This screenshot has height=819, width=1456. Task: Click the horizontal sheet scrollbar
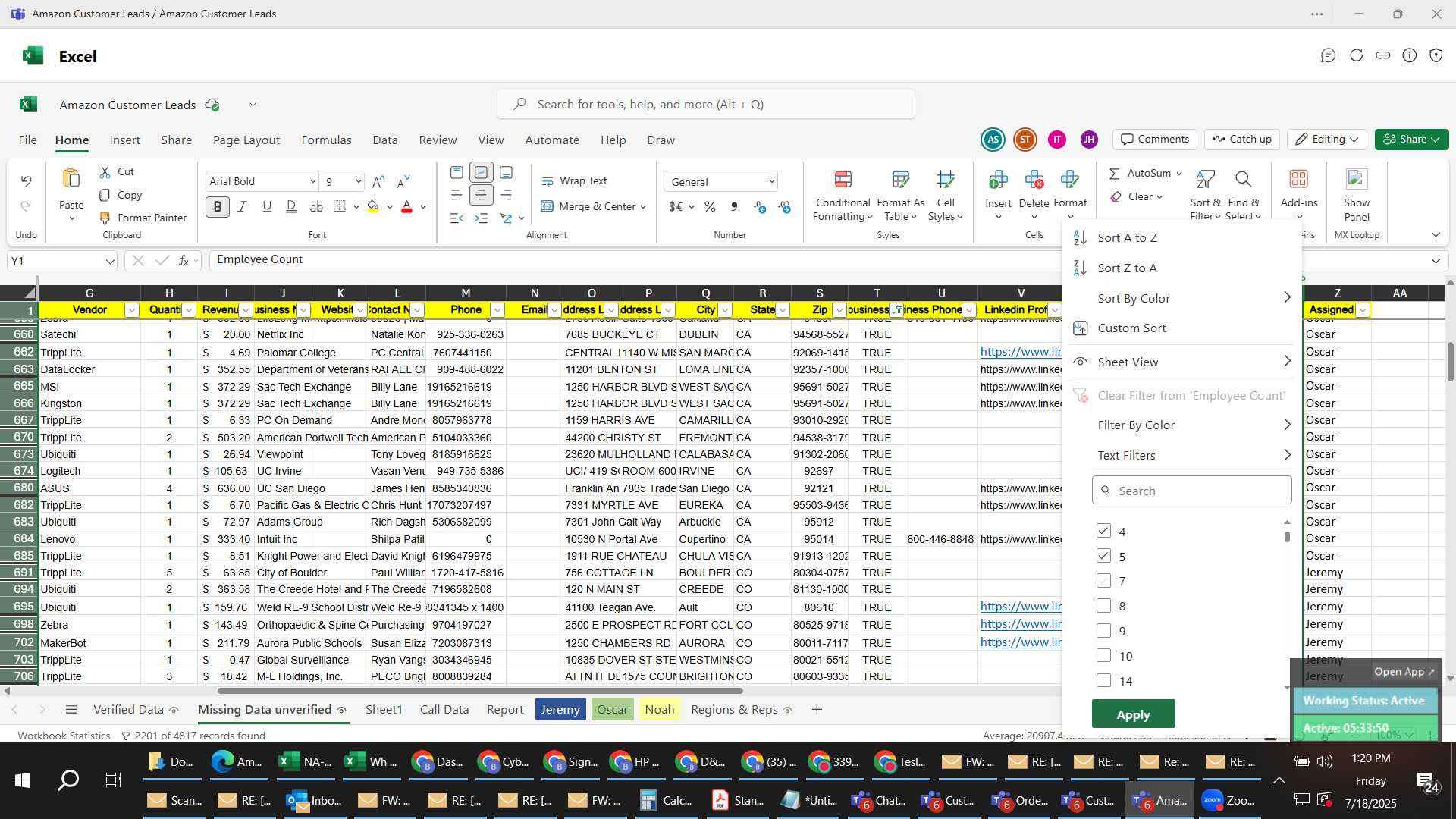[x=480, y=692]
